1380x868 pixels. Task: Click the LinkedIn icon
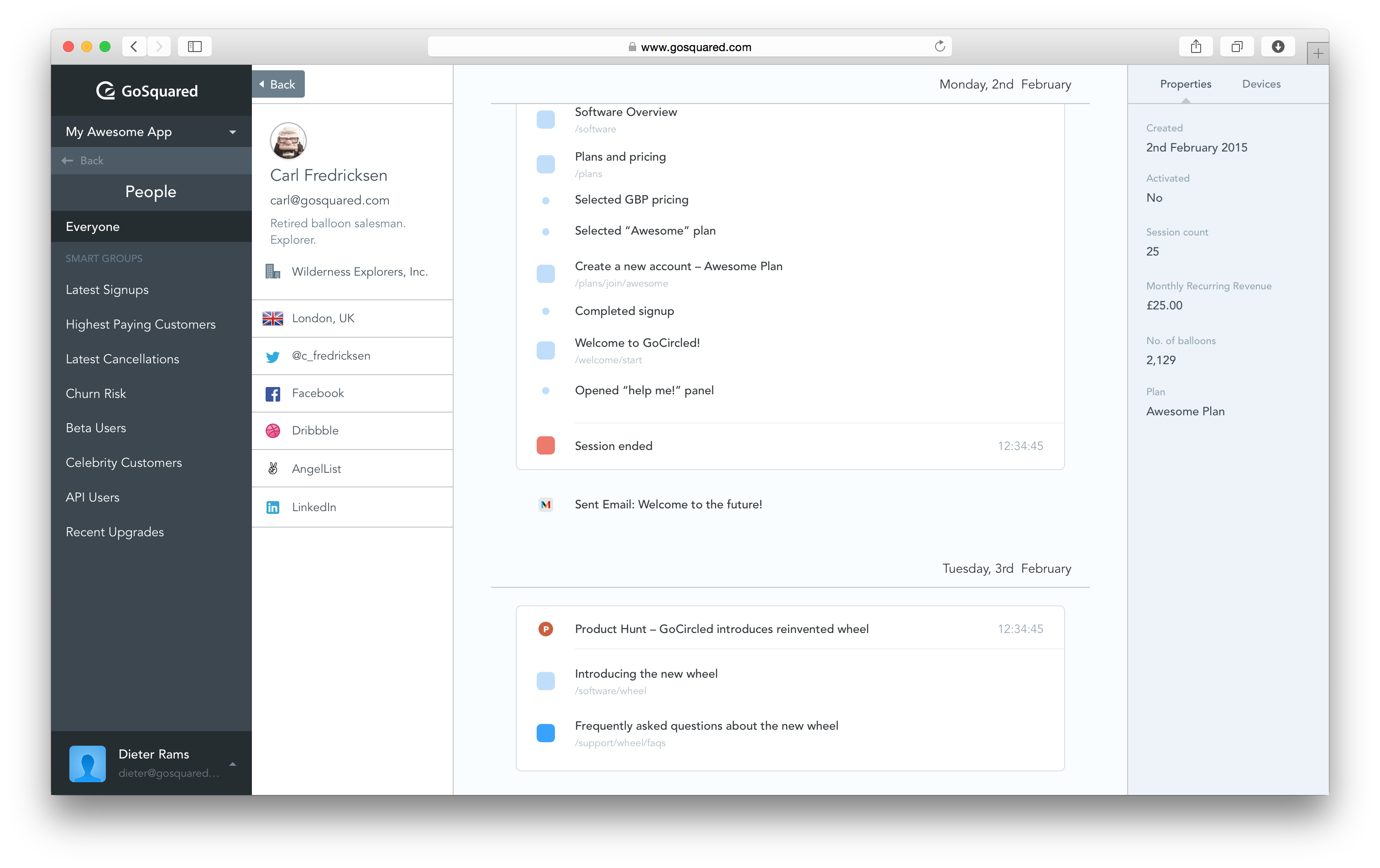pos(274,506)
